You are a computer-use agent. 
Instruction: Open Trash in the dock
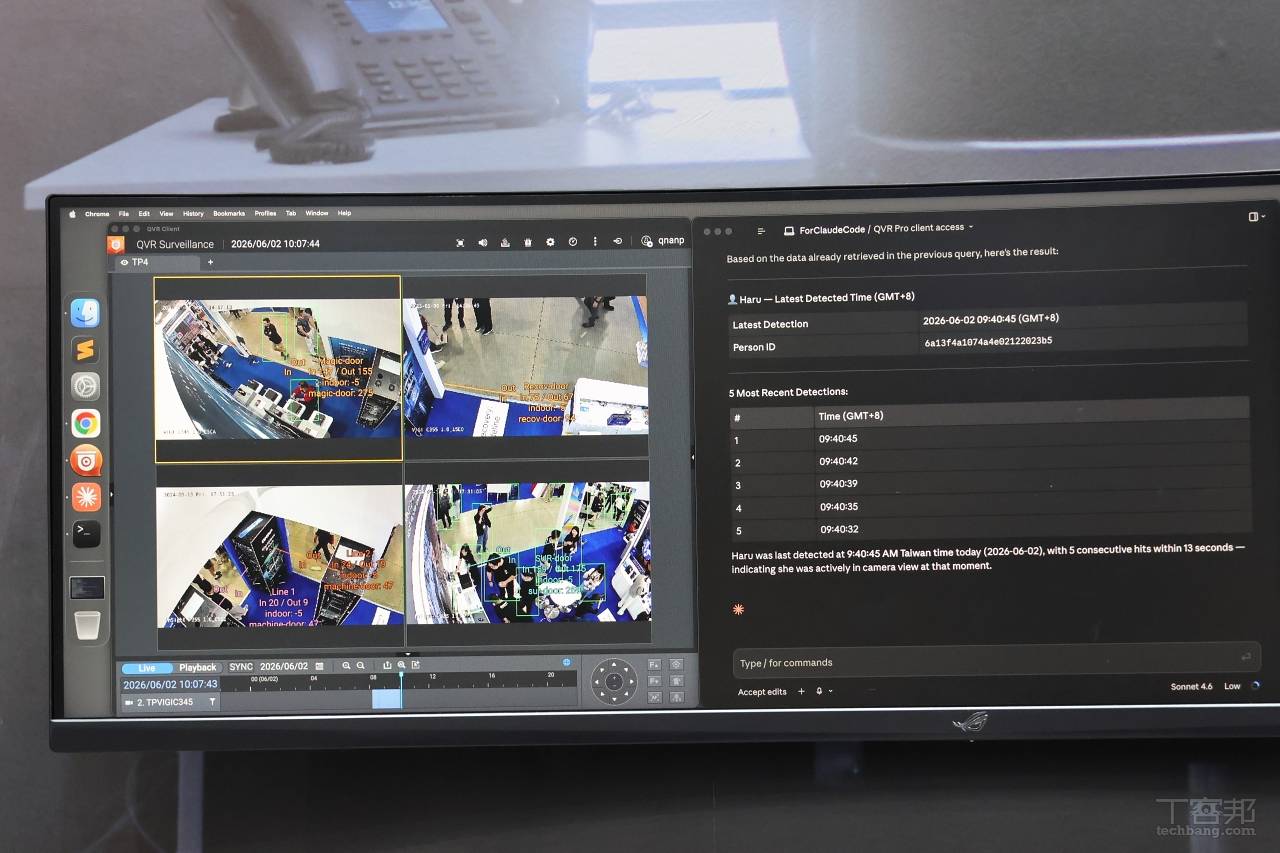tap(87, 625)
